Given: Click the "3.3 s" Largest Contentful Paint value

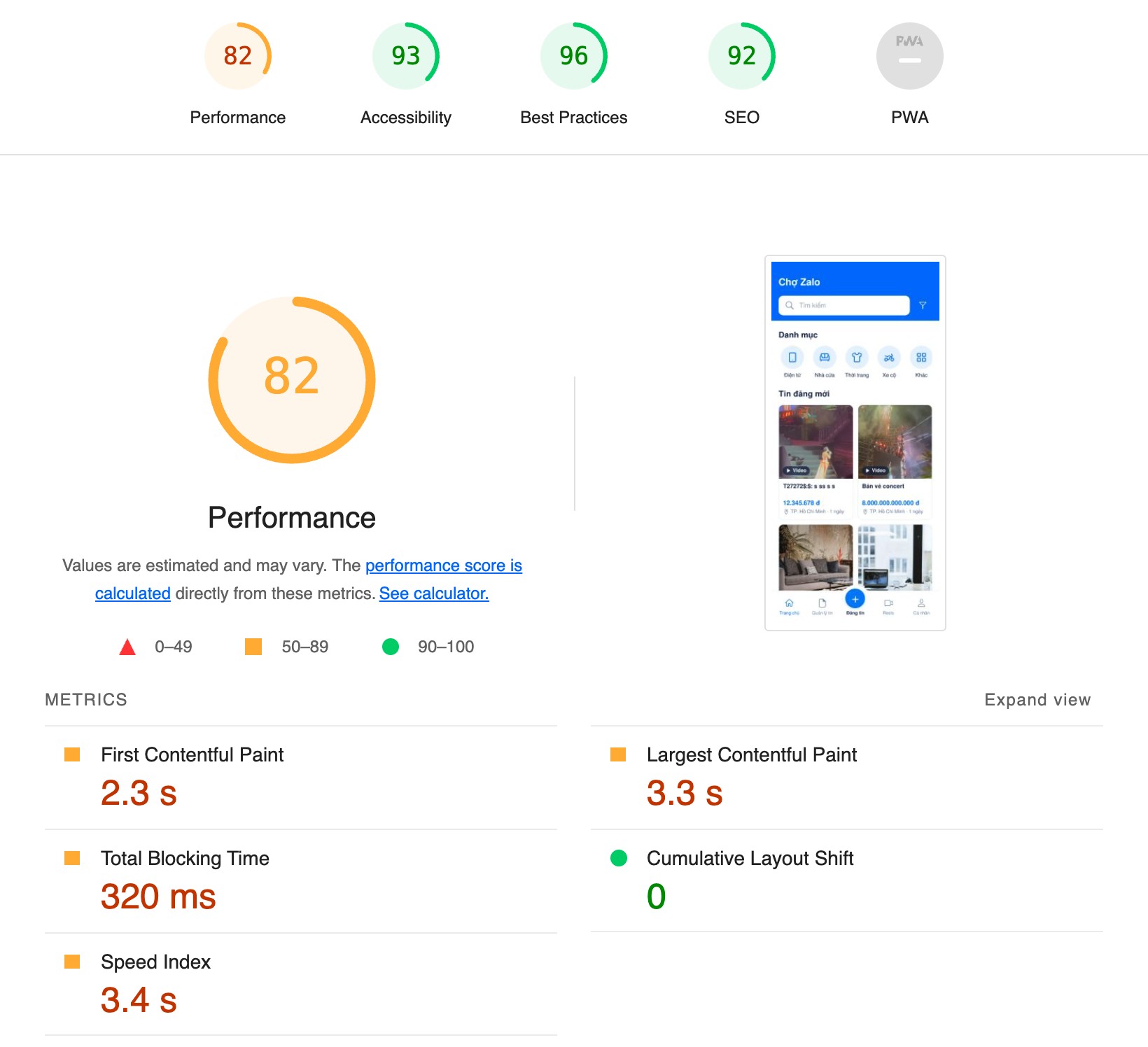Looking at the screenshot, I should 685,793.
